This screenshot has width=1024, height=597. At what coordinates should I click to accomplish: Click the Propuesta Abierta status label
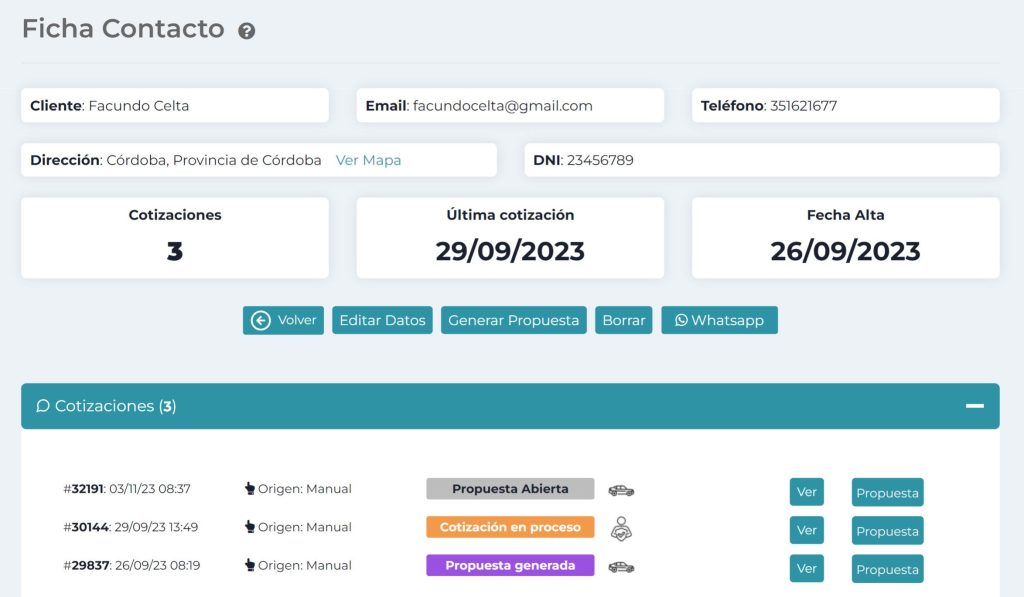[x=510, y=489]
